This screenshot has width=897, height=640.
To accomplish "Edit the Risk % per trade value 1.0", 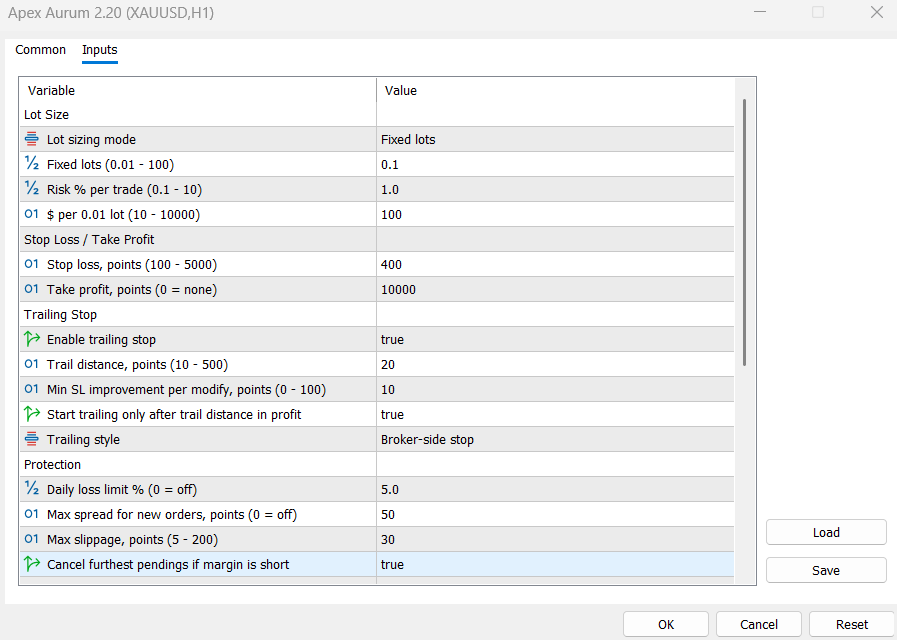I will tap(555, 189).
